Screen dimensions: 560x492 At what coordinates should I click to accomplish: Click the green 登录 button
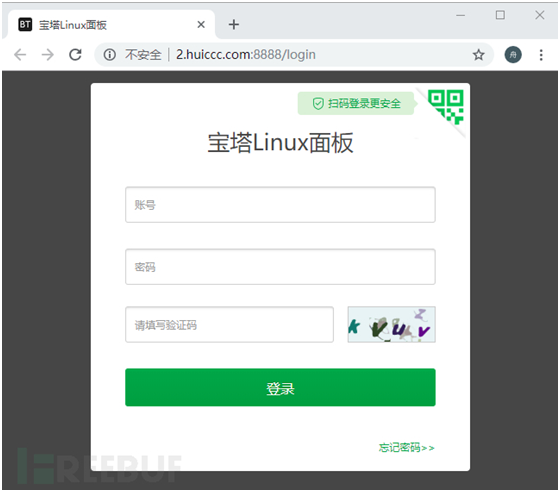pyautogui.click(x=280, y=387)
